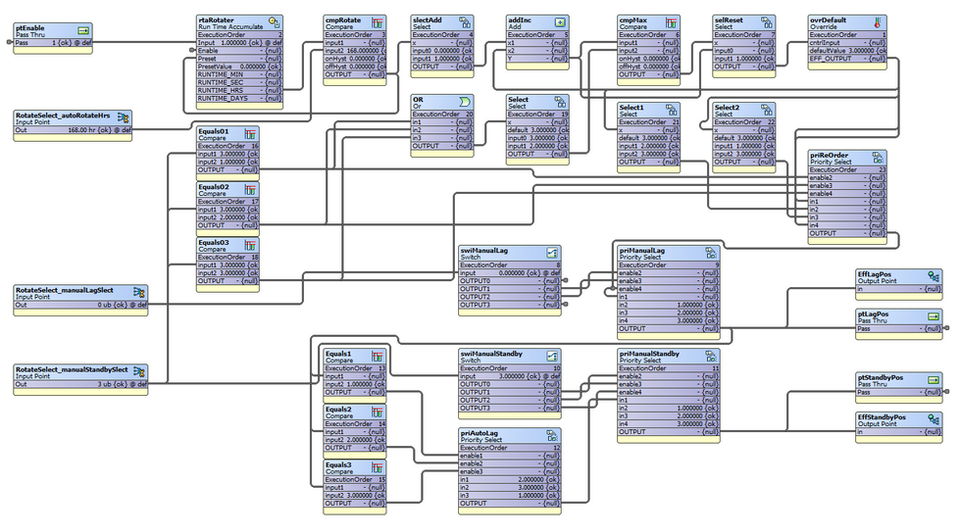Select the OUTPUT row in priAutoLag

coord(510,503)
